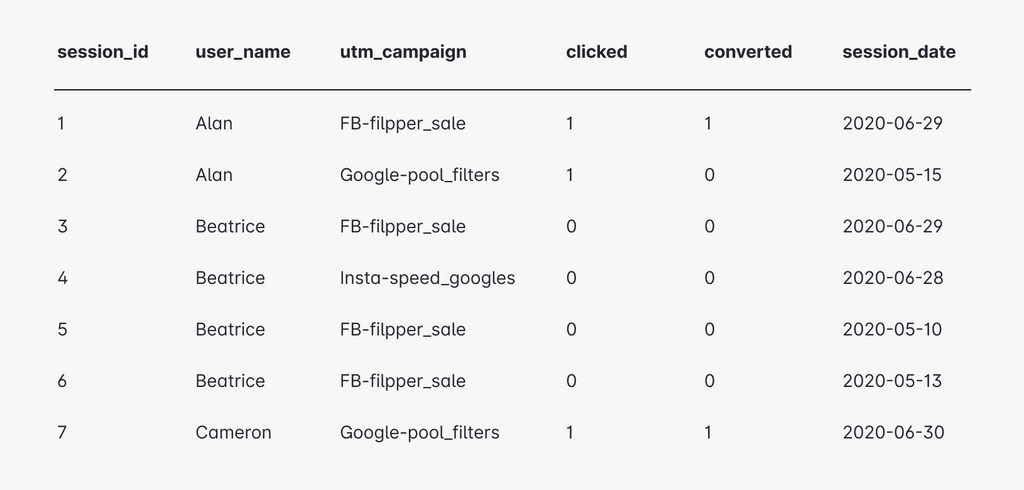Screen dimensions: 1024x490
Task: Select session id 4 cell
Action: click(x=62, y=278)
